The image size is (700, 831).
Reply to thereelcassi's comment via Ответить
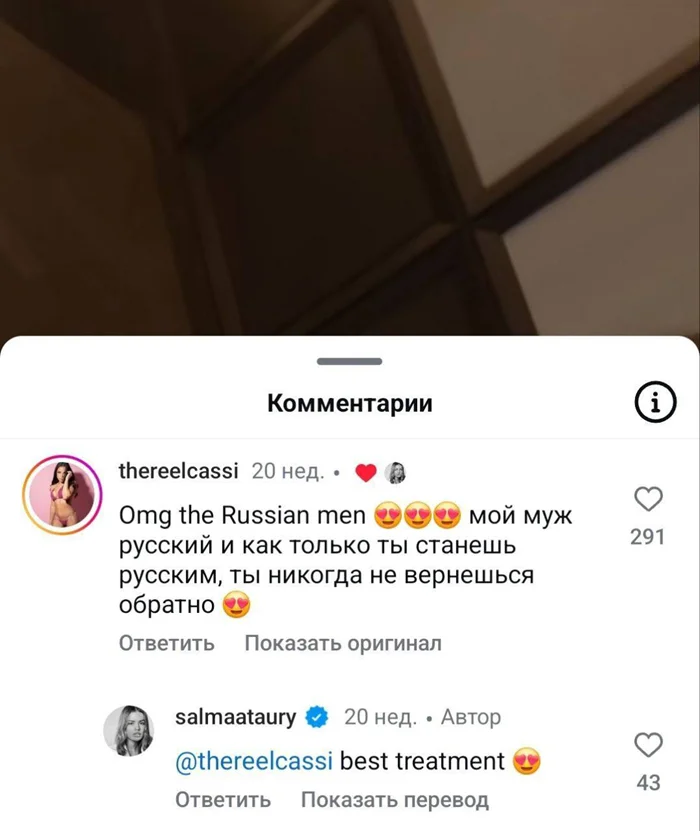coord(166,643)
